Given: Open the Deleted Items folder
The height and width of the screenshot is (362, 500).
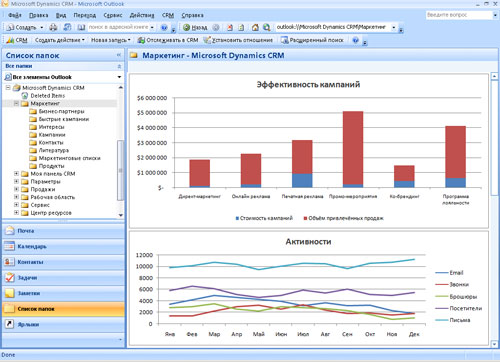Looking at the screenshot, I should (x=48, y=96).
